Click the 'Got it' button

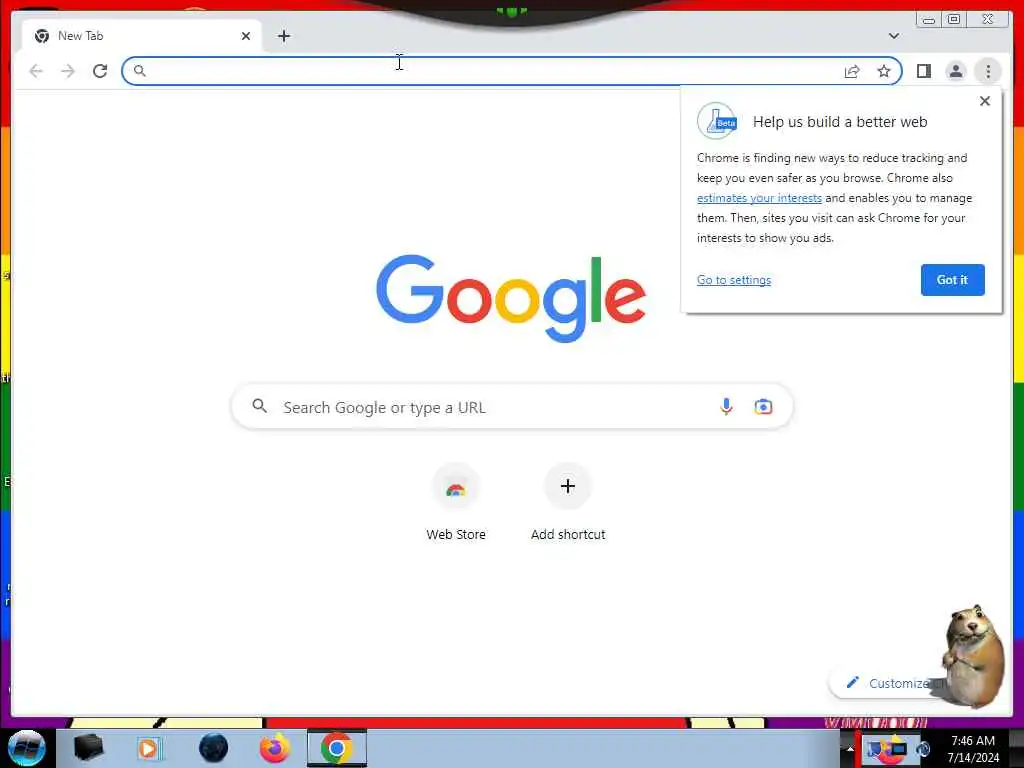click(952, 280)
